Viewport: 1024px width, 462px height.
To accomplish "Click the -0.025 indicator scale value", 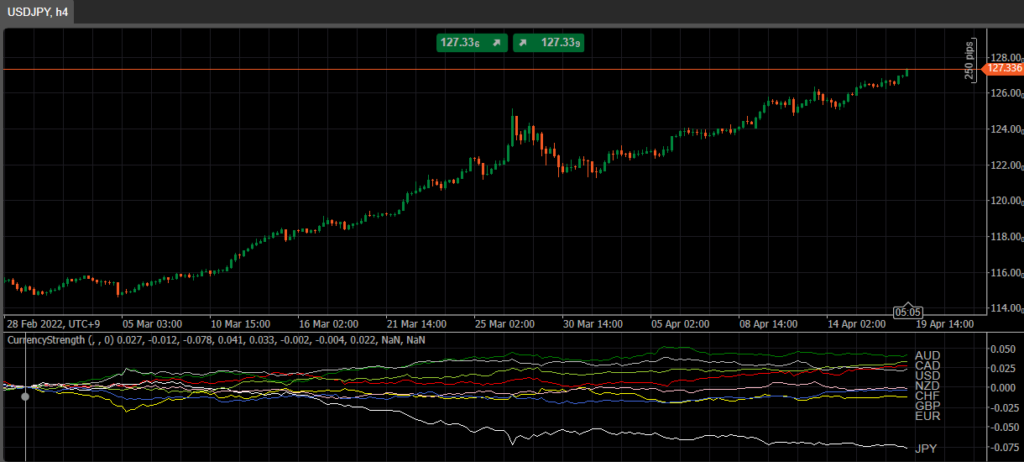I will click(1003, 408).
